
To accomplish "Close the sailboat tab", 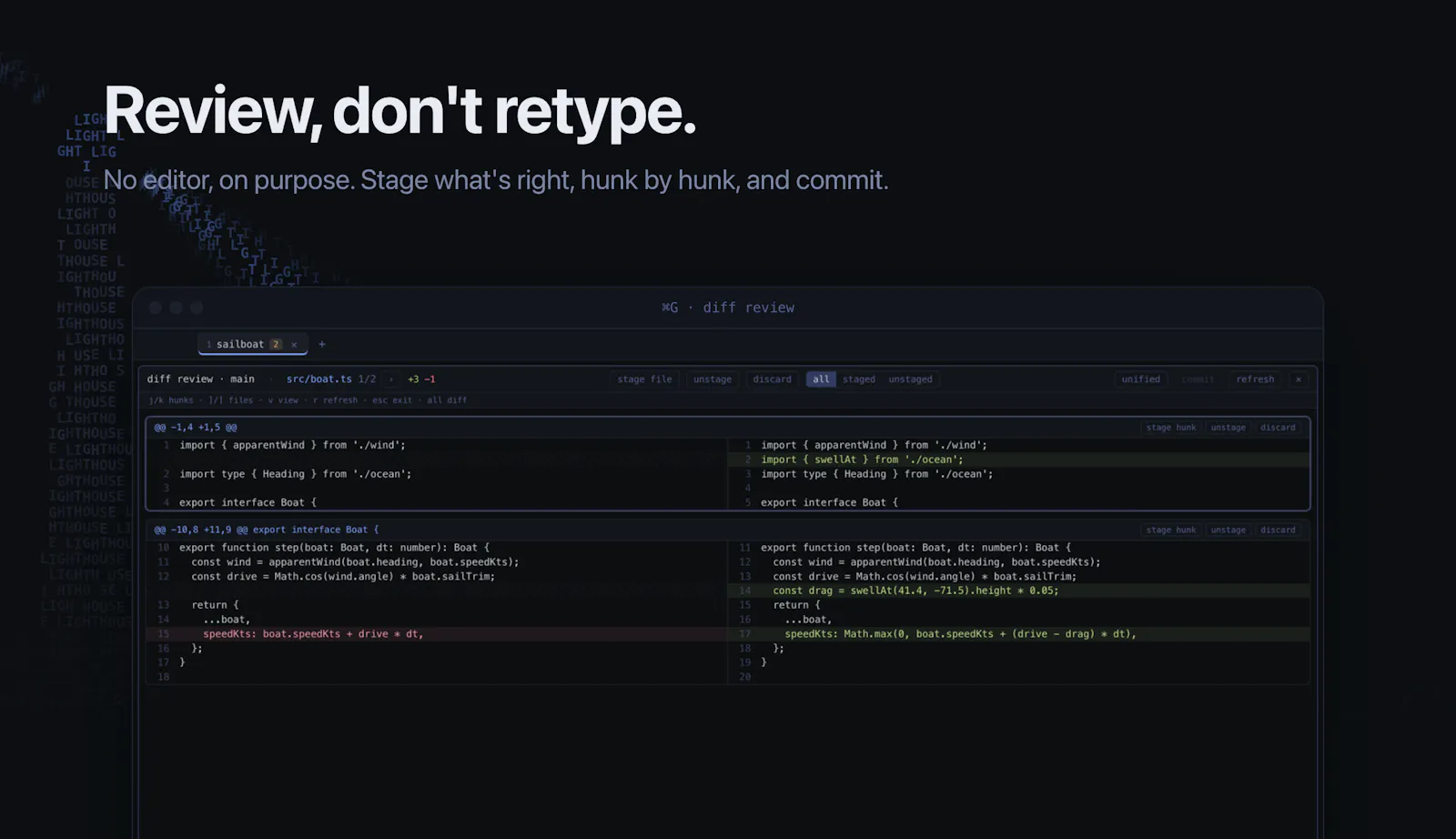I will (294, 345).
